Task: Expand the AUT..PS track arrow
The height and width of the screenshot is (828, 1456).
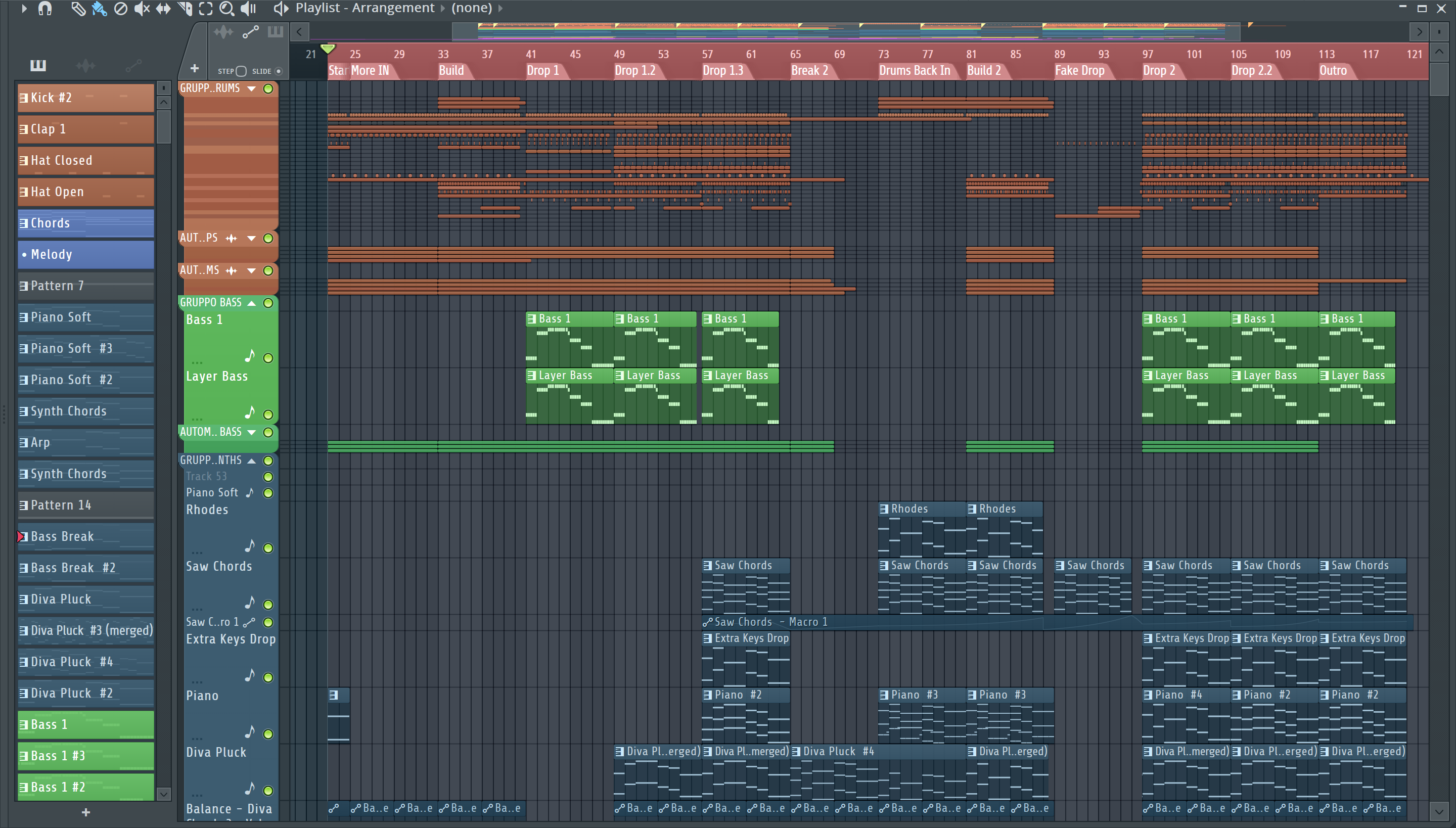Action: pyautogui.click(x=251, y=238)
